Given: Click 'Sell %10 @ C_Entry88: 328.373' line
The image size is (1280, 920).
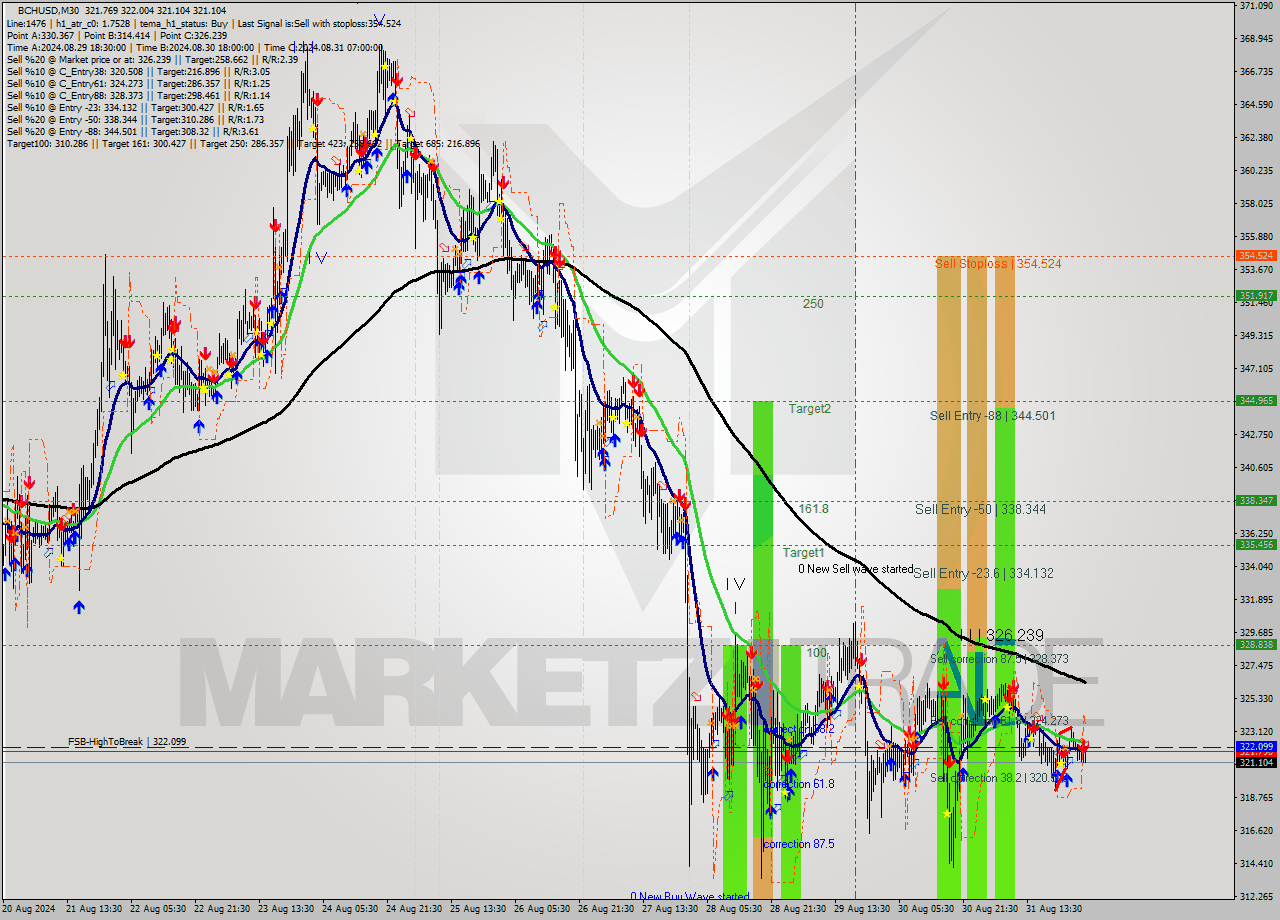Looking at the screenshot, I should click(138, 95).
